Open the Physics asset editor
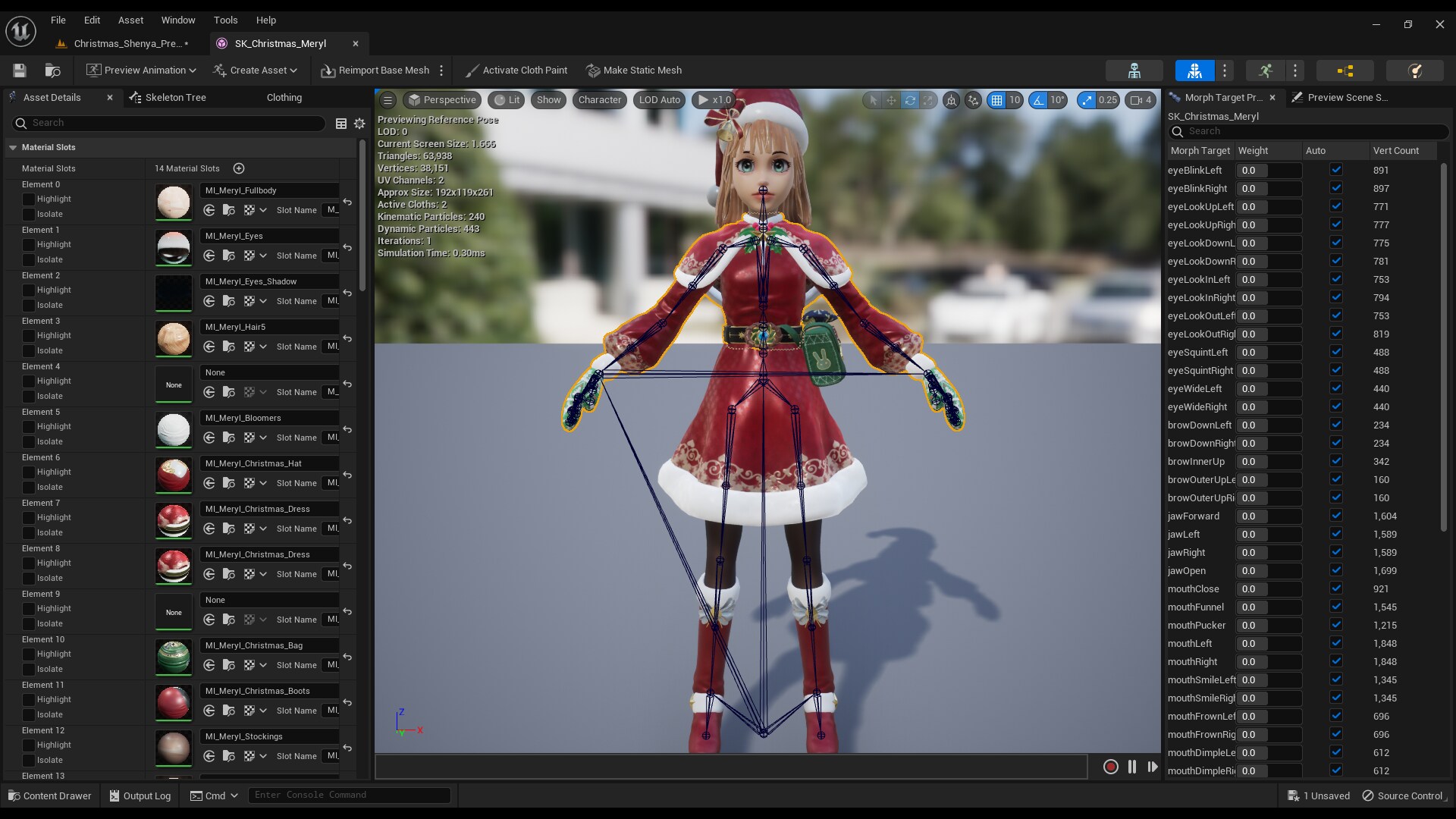Viewport: 1456px width, 819px height. point(1415,71)
